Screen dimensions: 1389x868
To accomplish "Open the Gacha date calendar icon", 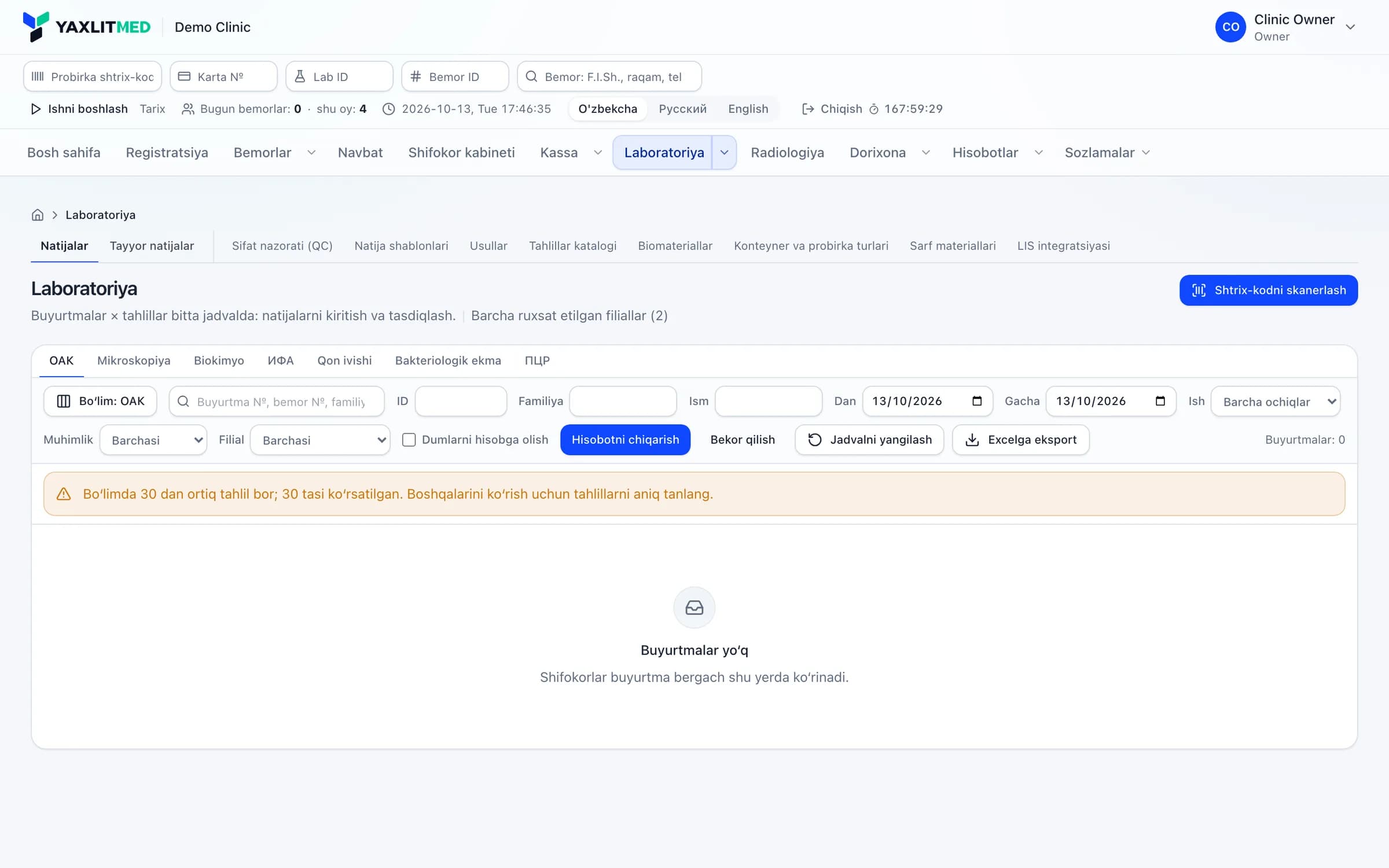I will pyautogui.click(x=1160, y=401).
